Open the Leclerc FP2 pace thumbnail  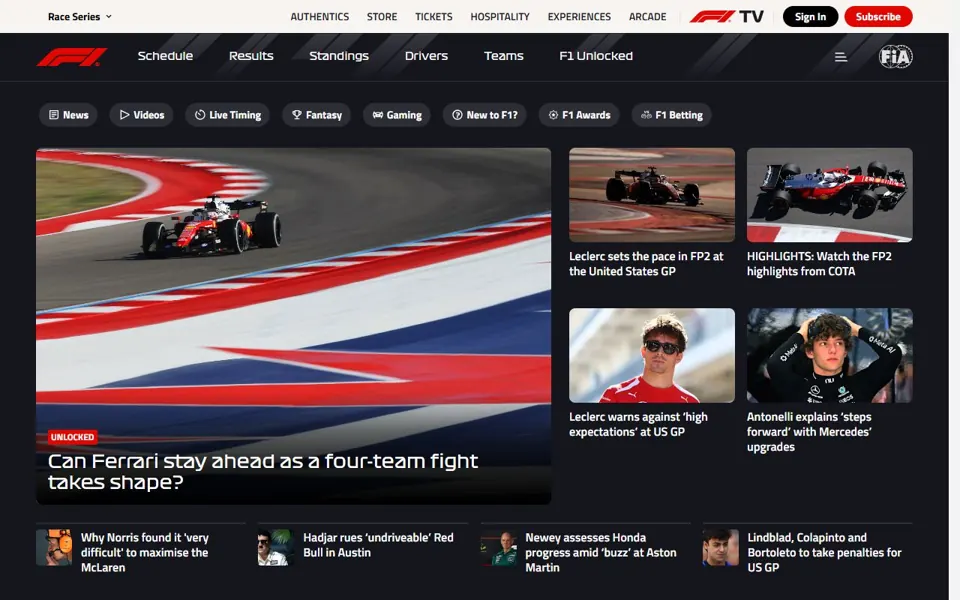[x=651, y=195]
